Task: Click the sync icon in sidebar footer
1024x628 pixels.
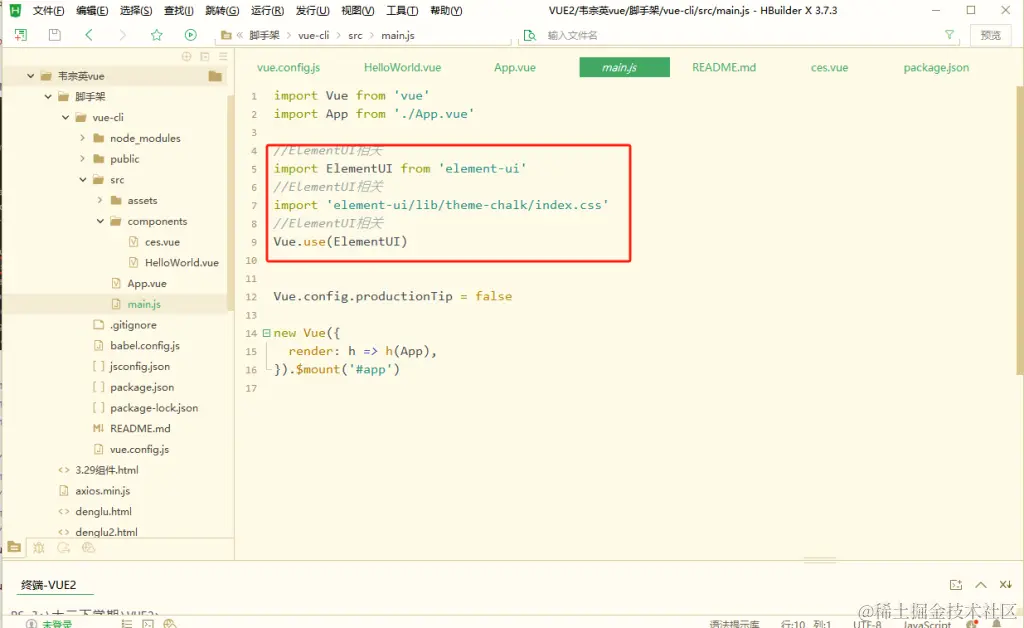Action: pyautogui.click(x=63, y=548)
